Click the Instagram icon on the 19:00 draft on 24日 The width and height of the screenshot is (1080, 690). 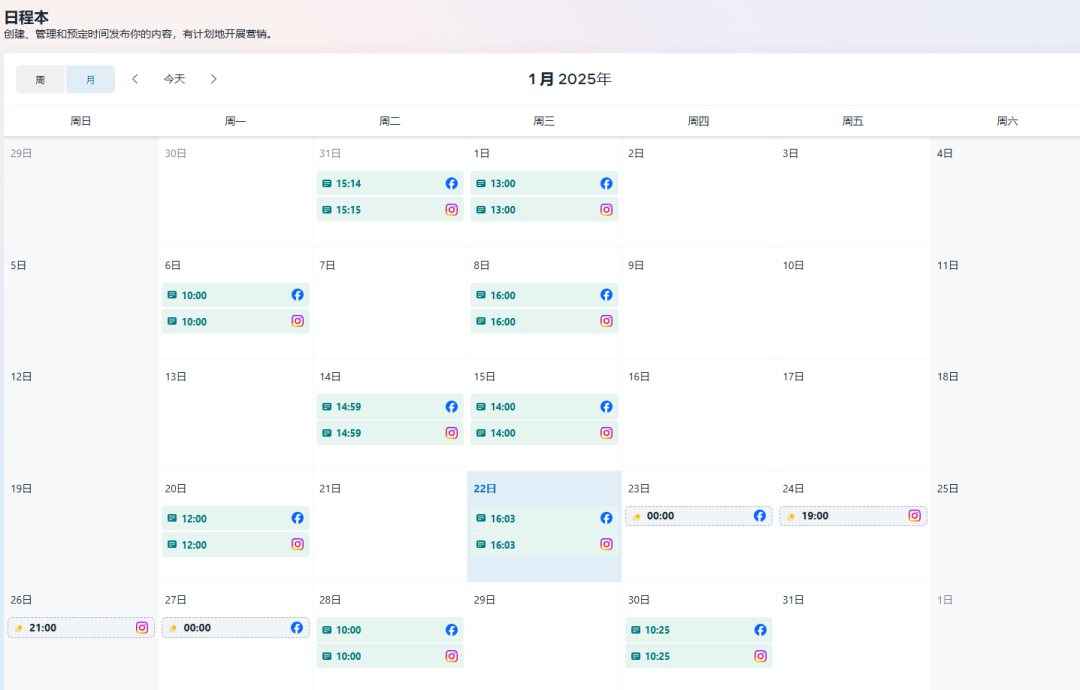point(914,515)
